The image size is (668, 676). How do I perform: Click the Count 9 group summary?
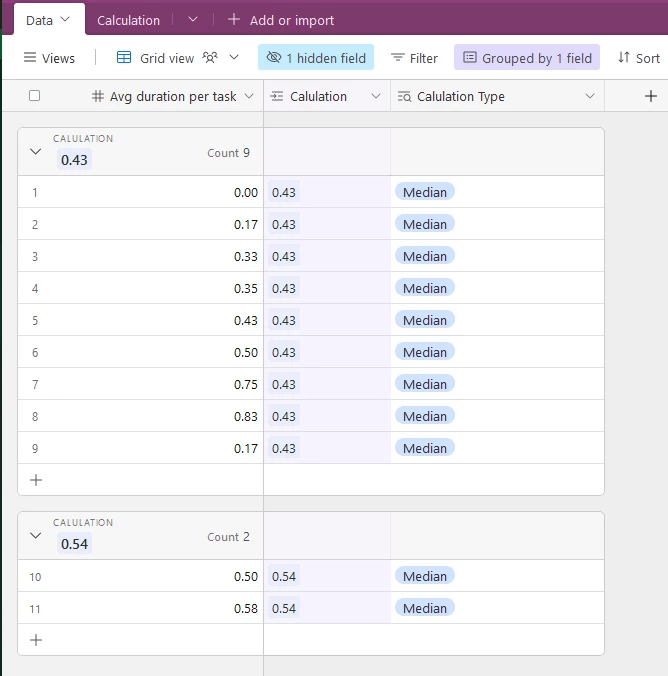(x=228, y=153)
